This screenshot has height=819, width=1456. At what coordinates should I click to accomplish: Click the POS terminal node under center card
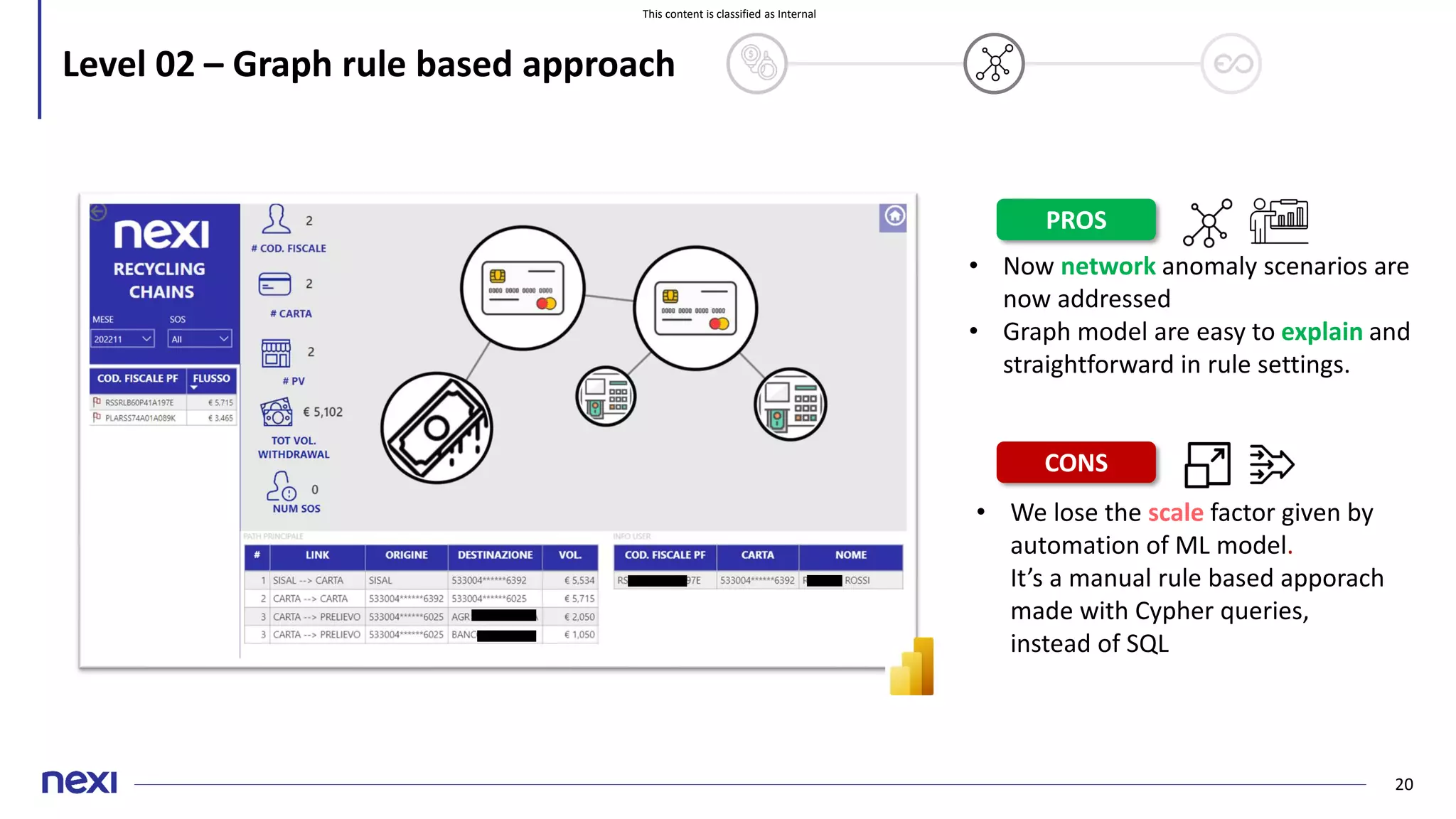click(606, 396)
